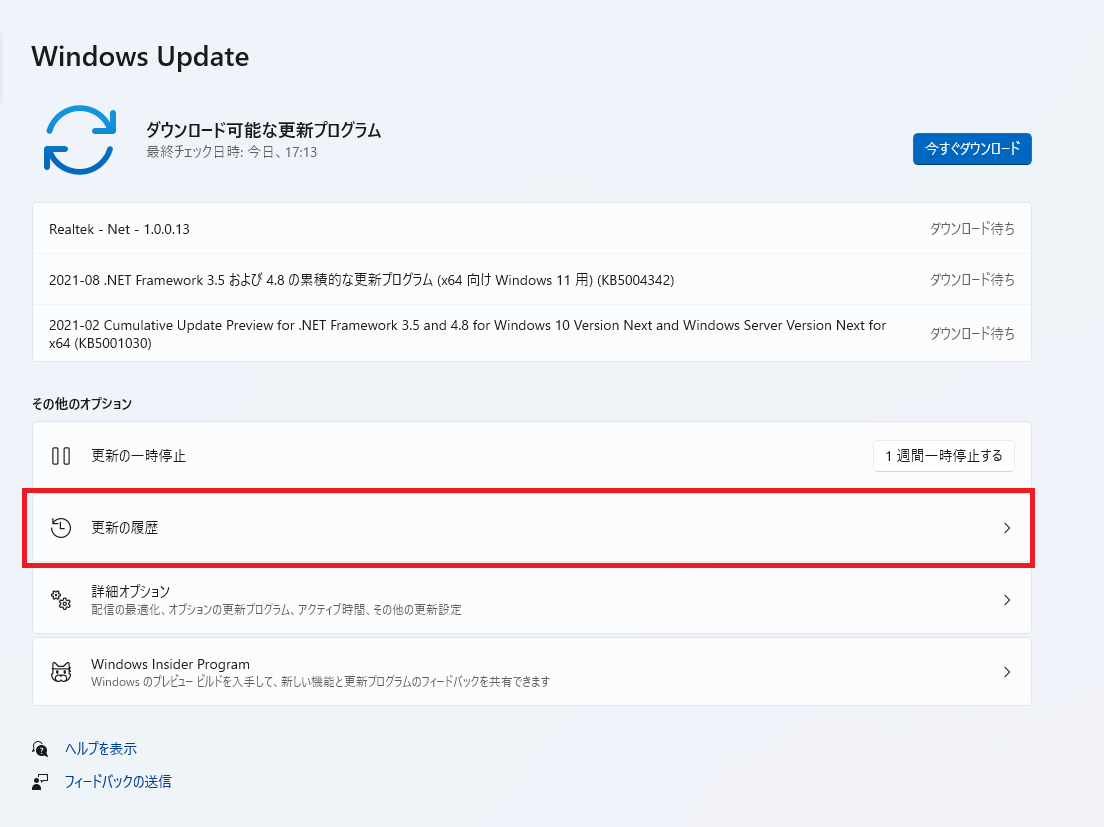
Task: Click ダウンロード待ち status on the Realtek row
Action: [972, 229]
